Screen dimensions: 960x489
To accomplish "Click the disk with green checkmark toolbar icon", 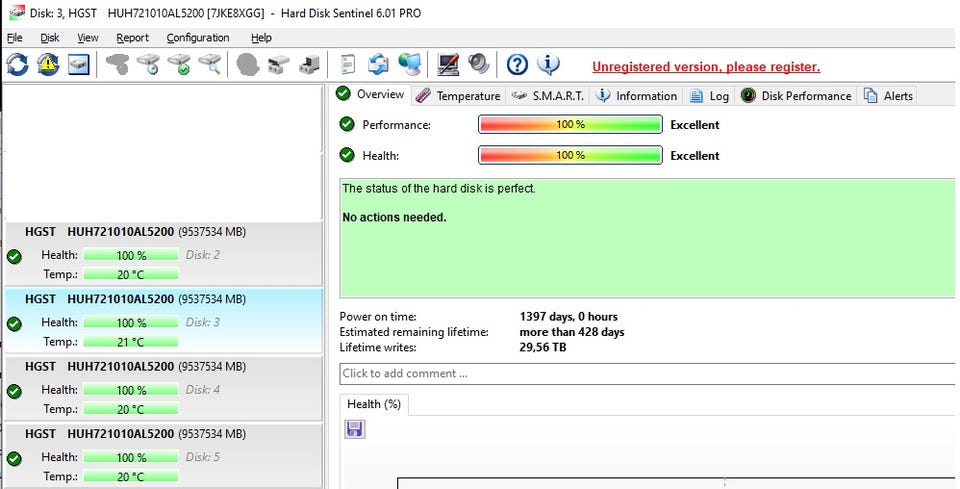I will pyautogui.click(x=179, y=64).
